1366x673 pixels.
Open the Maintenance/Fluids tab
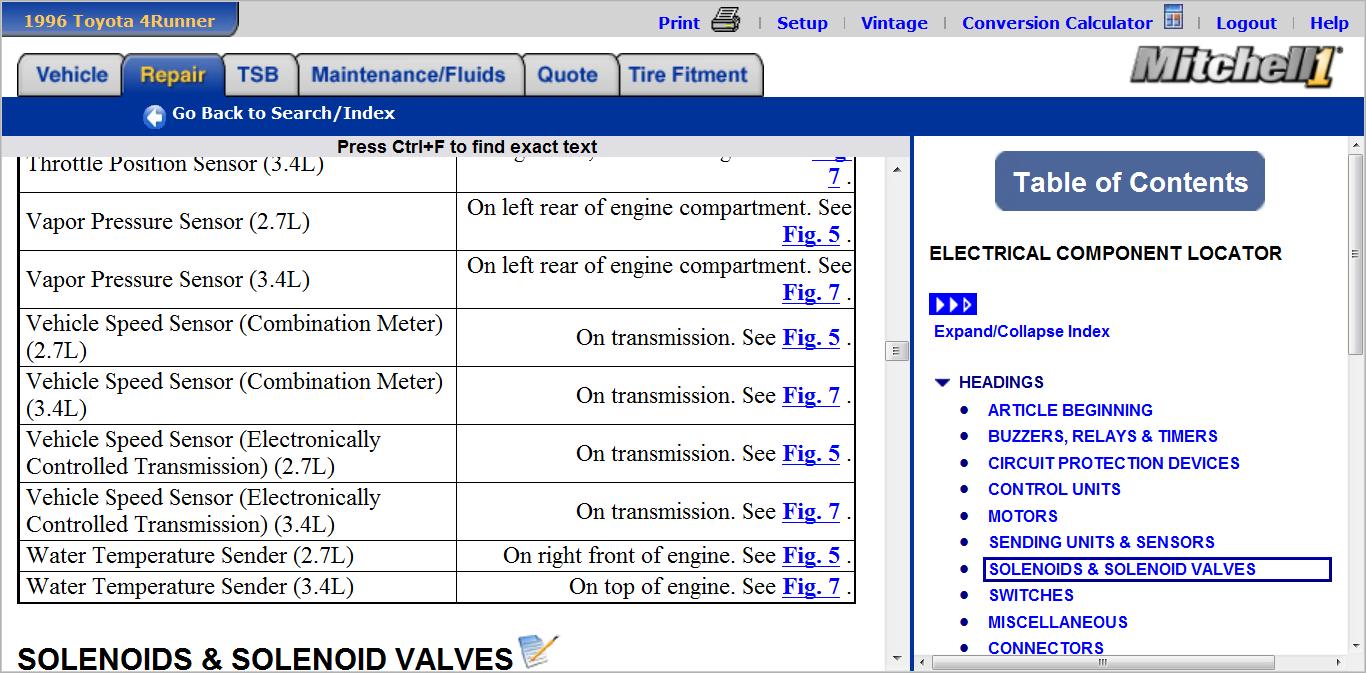[408, 75]
